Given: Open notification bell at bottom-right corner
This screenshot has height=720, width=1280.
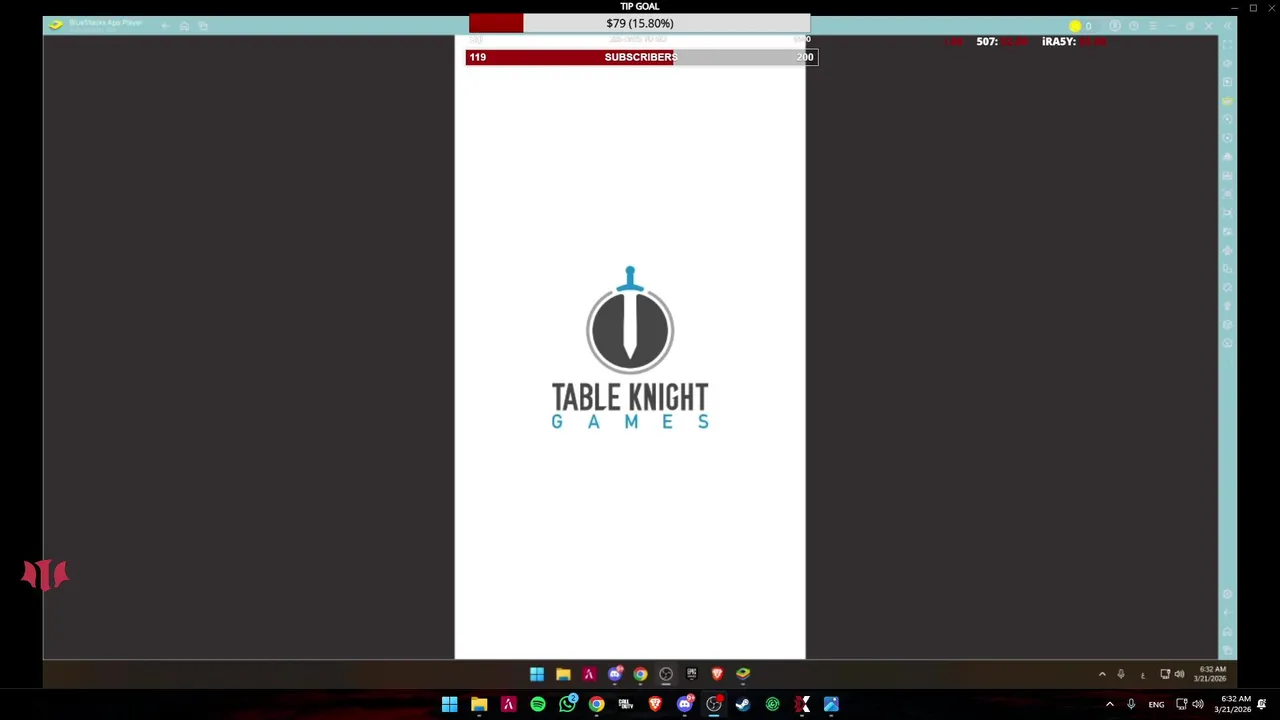Looking at the screenshot, I should tap(1262, 705).
